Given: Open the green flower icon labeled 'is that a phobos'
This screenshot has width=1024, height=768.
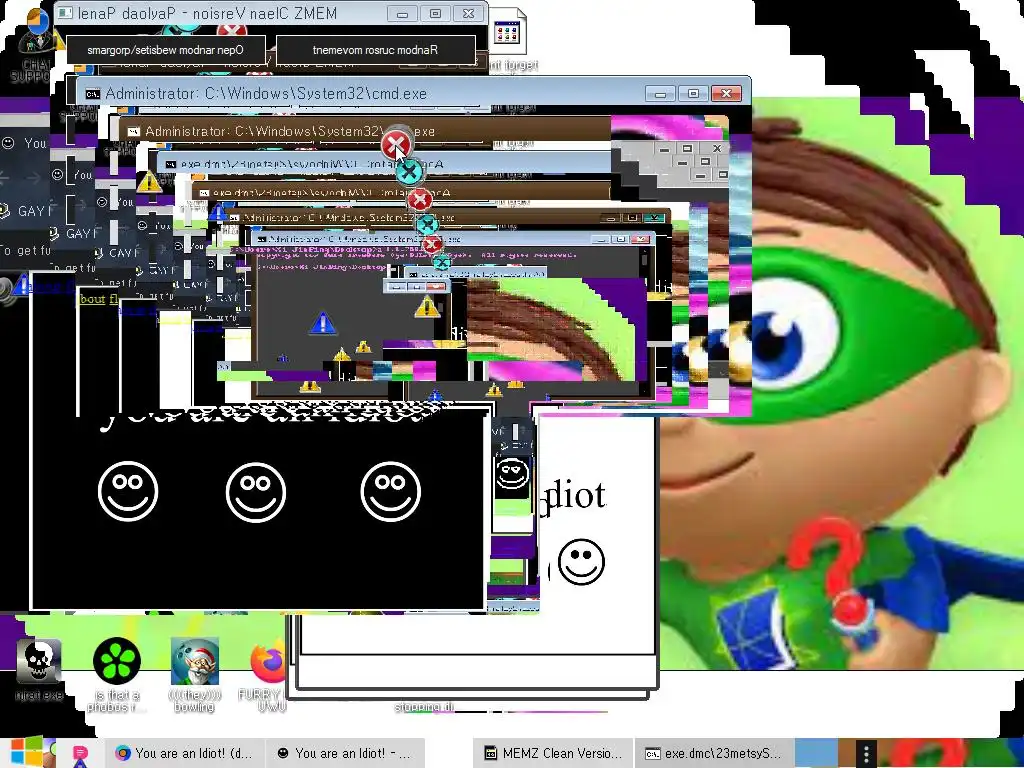Looking at the screenshot, I should 117,661.
